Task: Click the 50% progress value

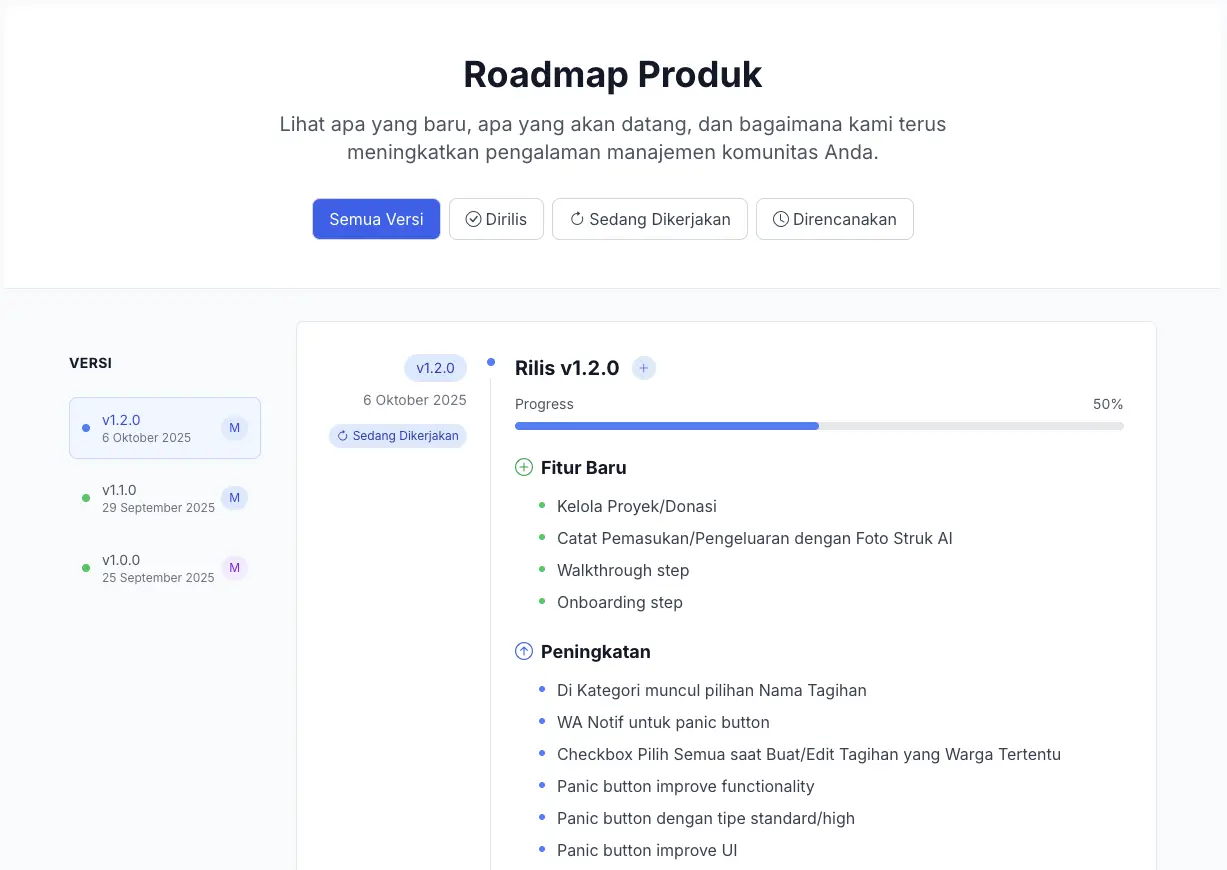Action: pos(1108,404)
